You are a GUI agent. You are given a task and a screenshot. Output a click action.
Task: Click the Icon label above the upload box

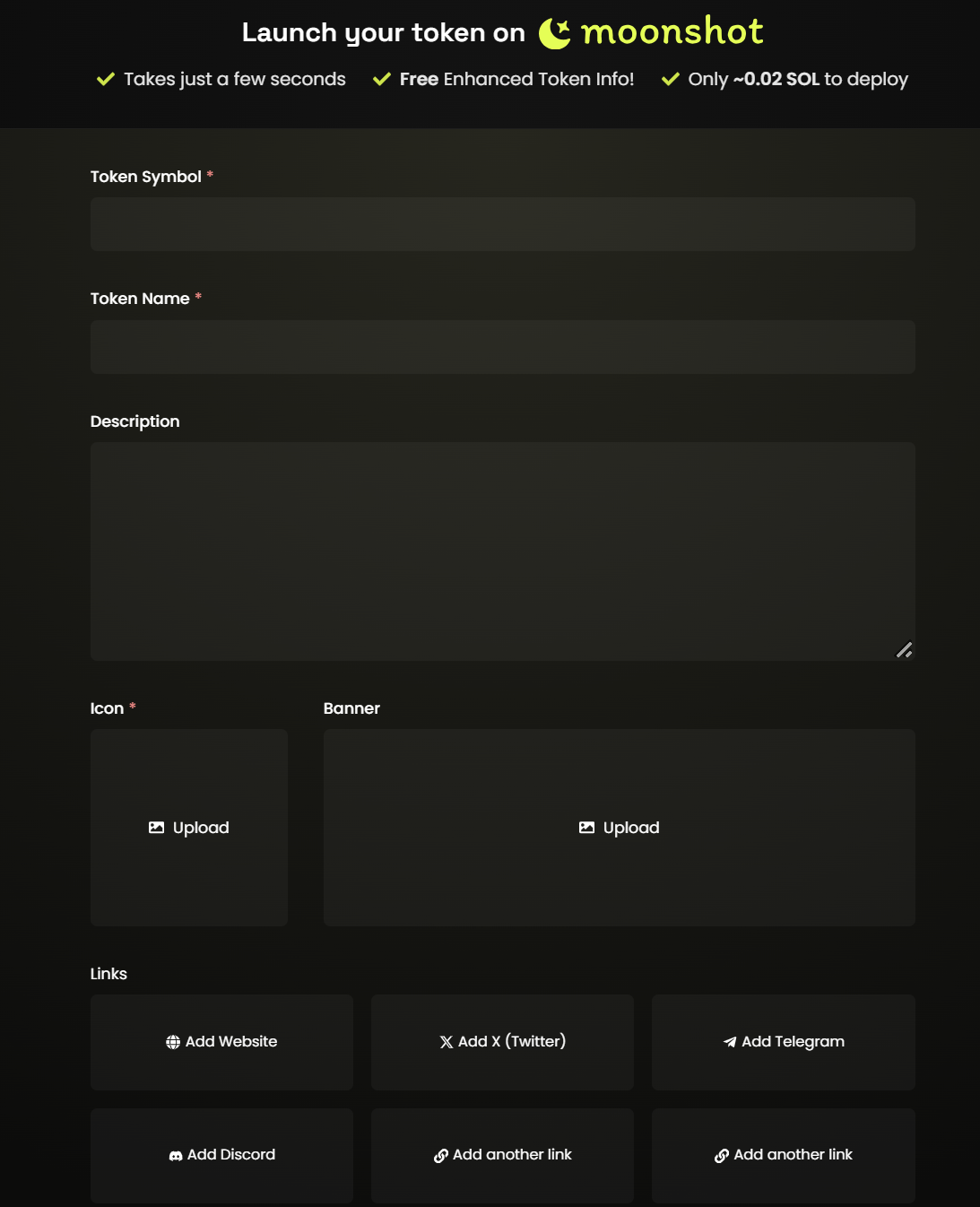coord(107,708)
